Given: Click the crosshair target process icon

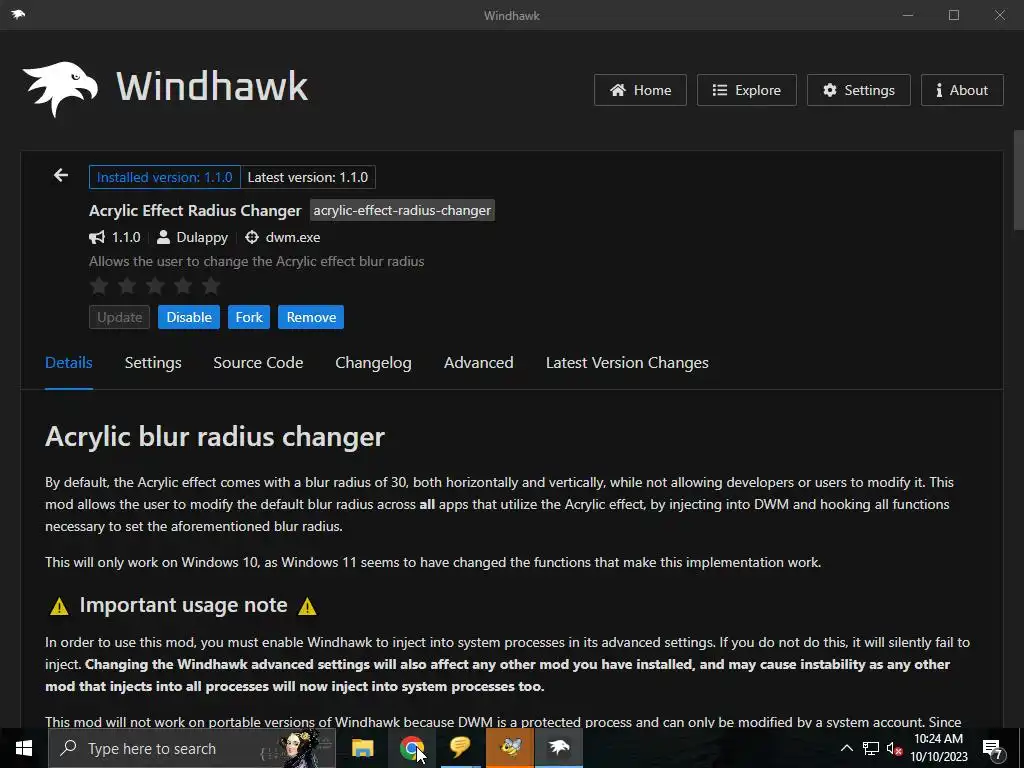Looking at the screenshot, I should tap(252, 237).
